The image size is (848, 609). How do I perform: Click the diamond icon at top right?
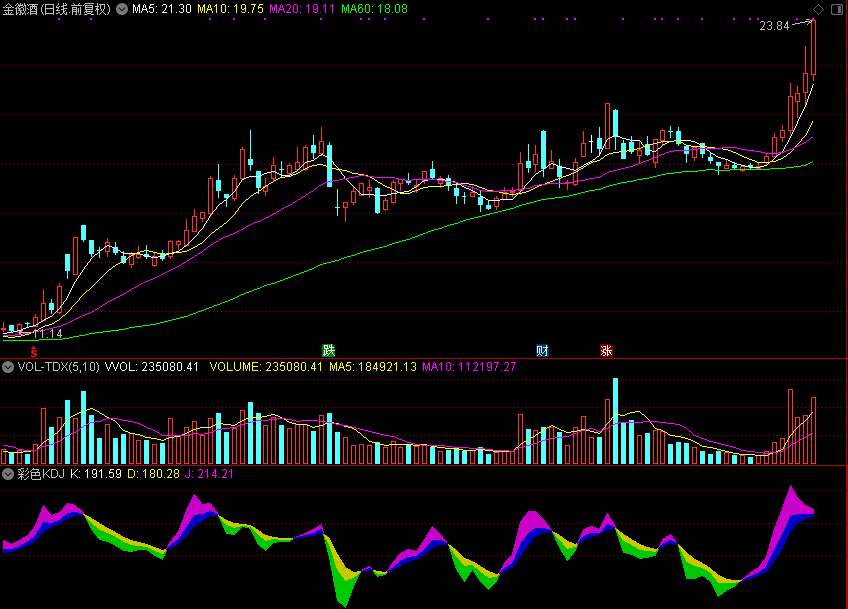818,9
